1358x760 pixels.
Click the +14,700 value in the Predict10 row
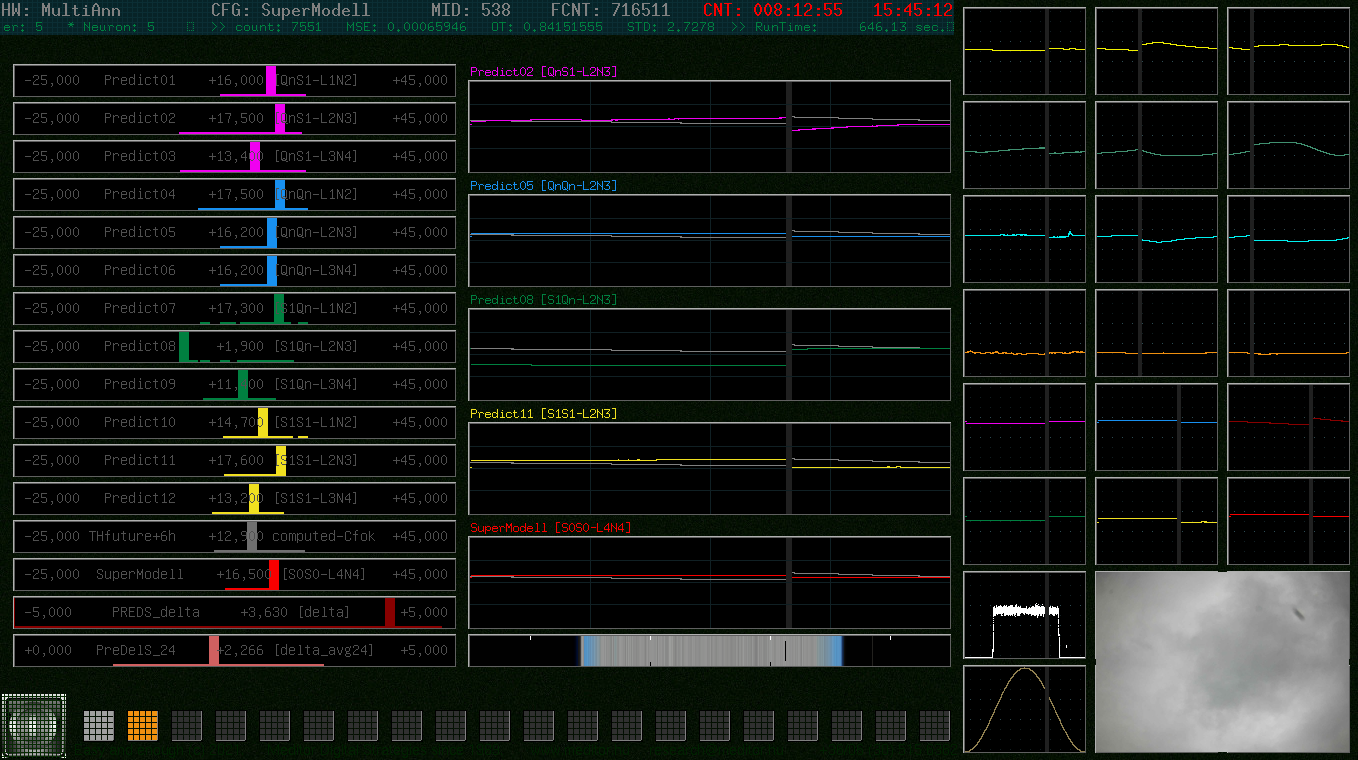tap(236, 422)
